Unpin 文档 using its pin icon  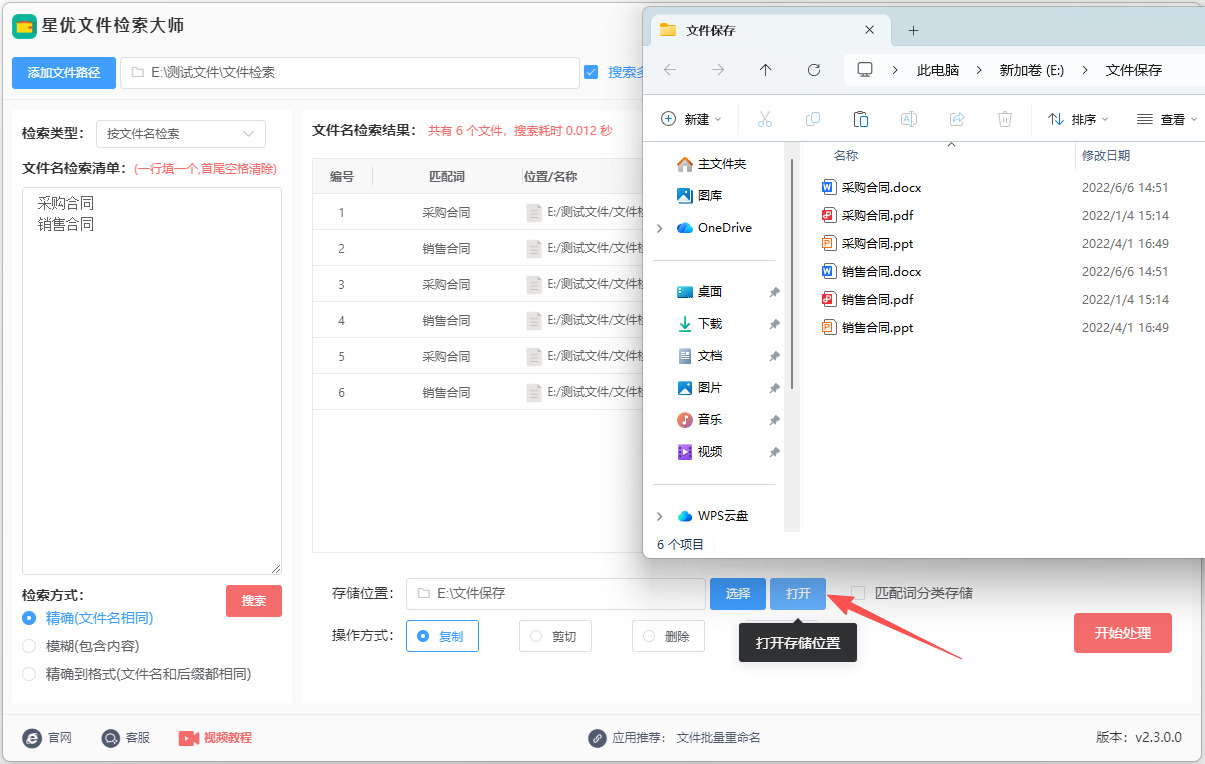pyautogui.click(x=774, y=356)
